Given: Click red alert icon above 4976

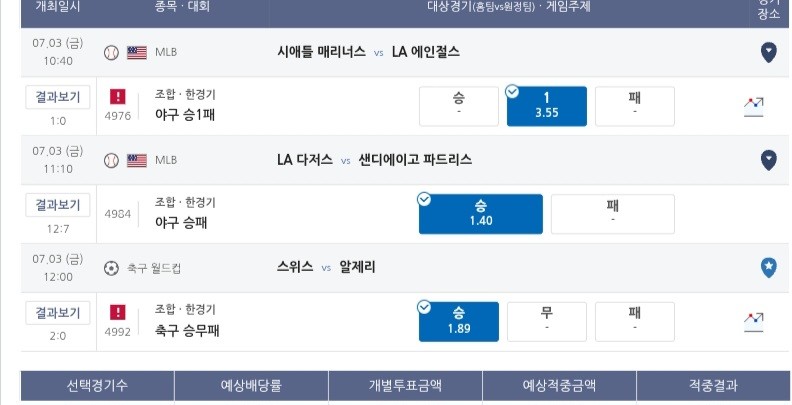Looking at the screenshot, I should (x=118, y=97).
